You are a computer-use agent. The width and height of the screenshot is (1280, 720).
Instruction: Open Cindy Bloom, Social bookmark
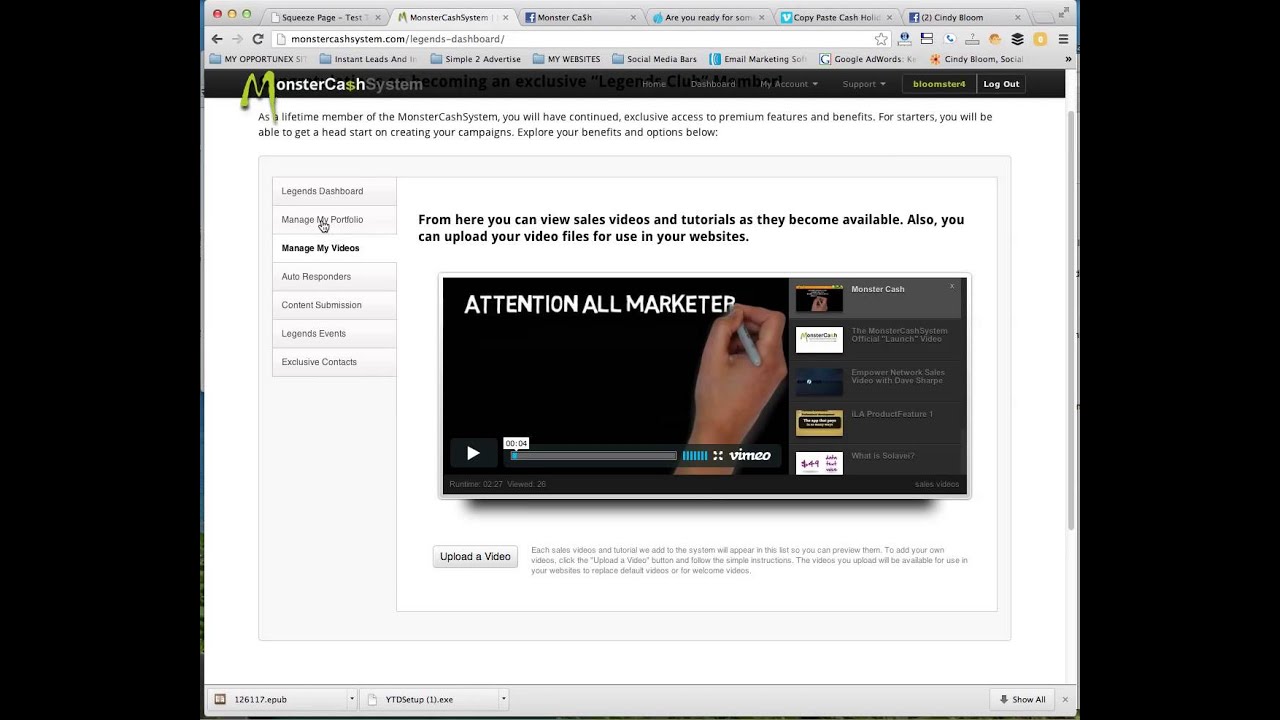click(976, 59)
